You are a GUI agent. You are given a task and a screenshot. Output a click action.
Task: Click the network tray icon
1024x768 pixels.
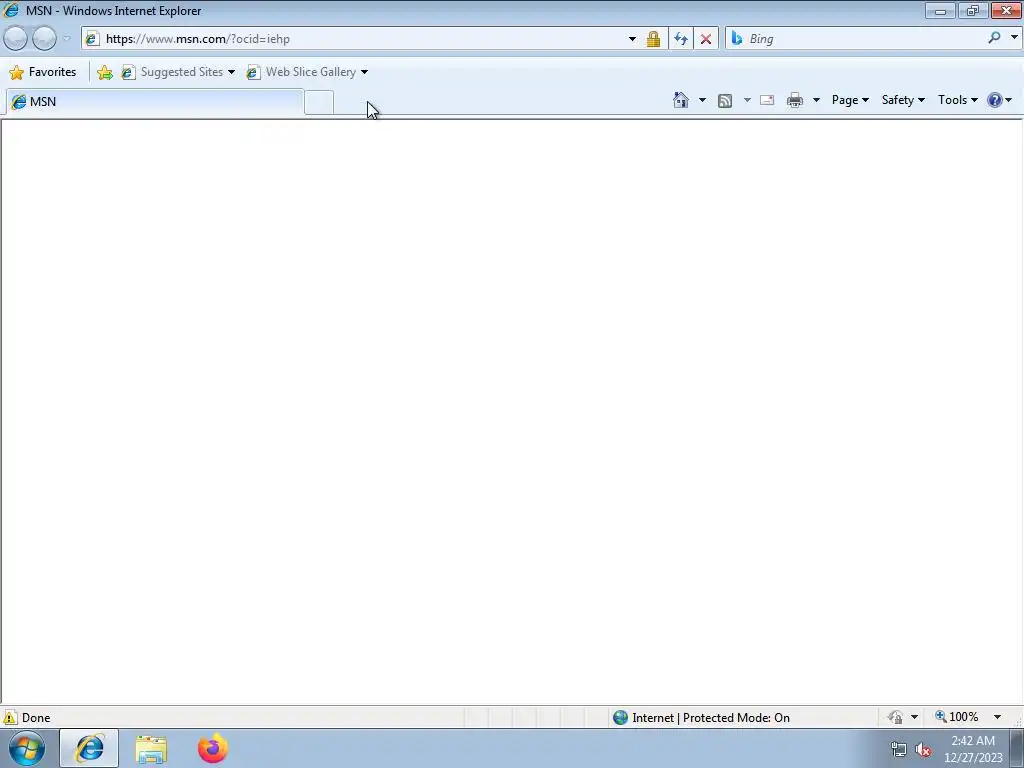click(x=899, y=749)
